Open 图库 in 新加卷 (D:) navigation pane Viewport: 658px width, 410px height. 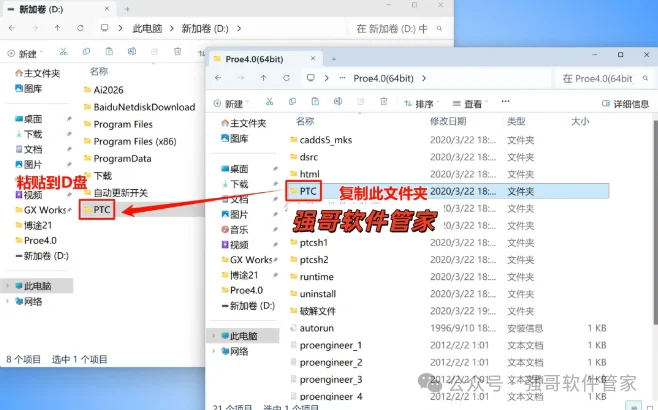click(29, 89)
